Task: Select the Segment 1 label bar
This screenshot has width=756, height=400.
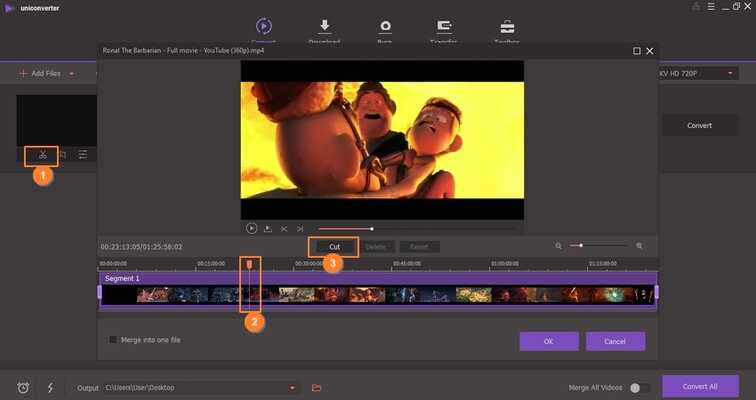Action: pyautogui.click(x=378, y=279)
